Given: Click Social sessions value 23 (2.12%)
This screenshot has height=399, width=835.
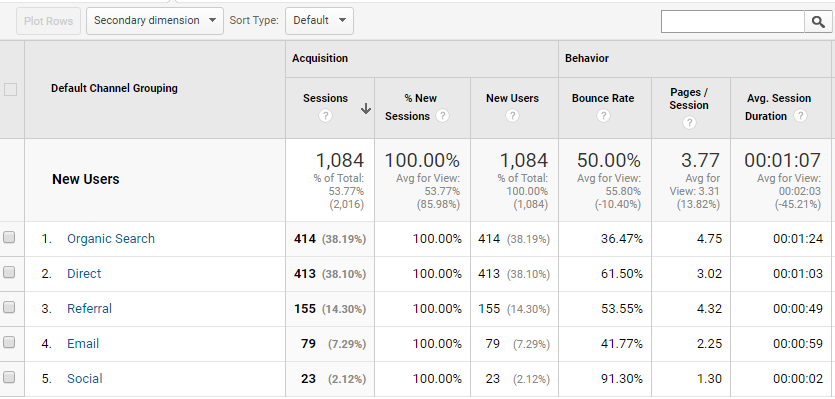Looking at the screenshot, I should [333, 379].
